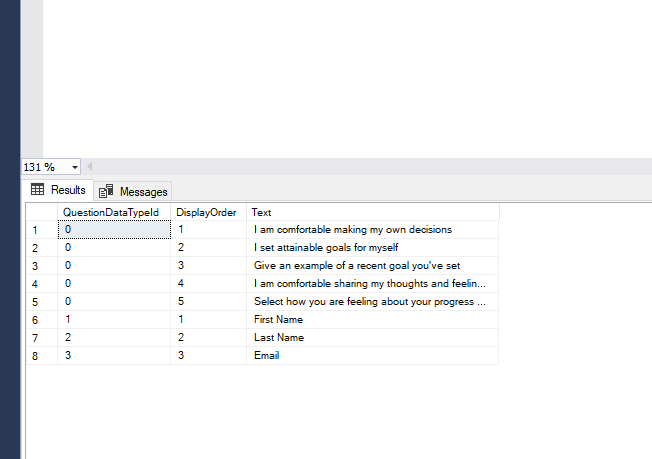Click the Text column header
This screenshot has width=652, height=459.
(x=373, y=212)
